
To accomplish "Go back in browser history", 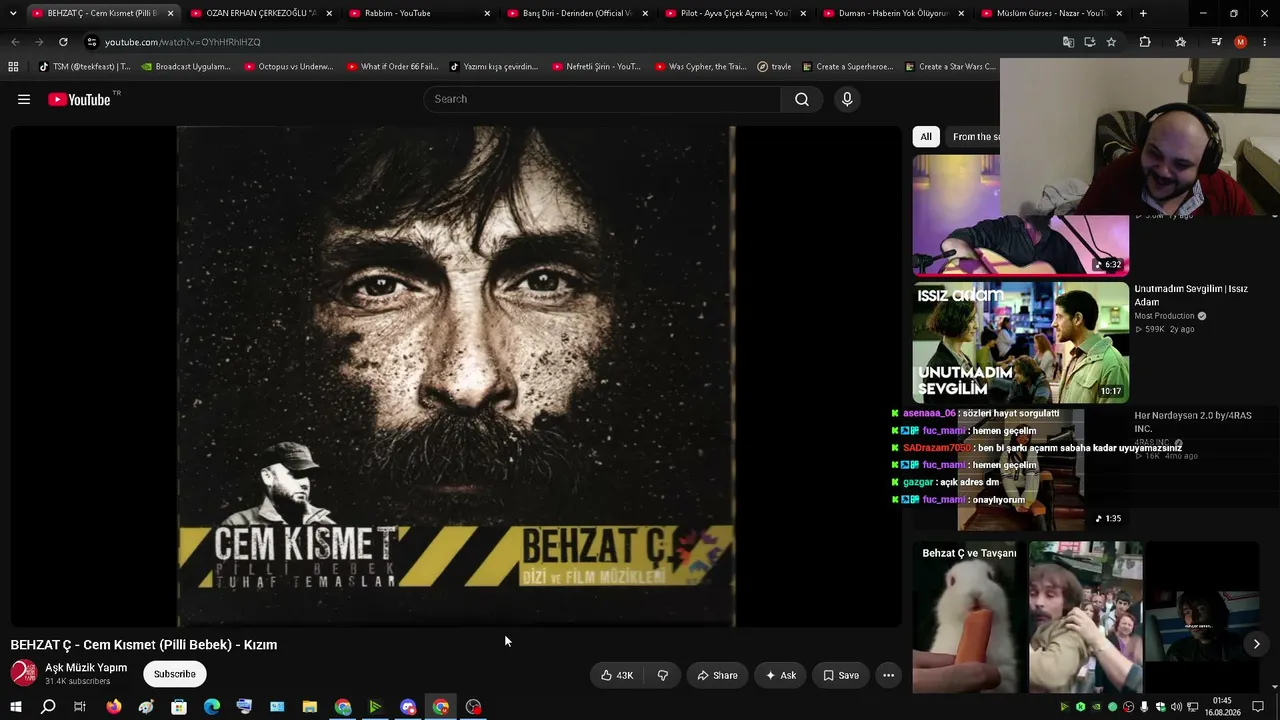I will click(x=15, y=42).
